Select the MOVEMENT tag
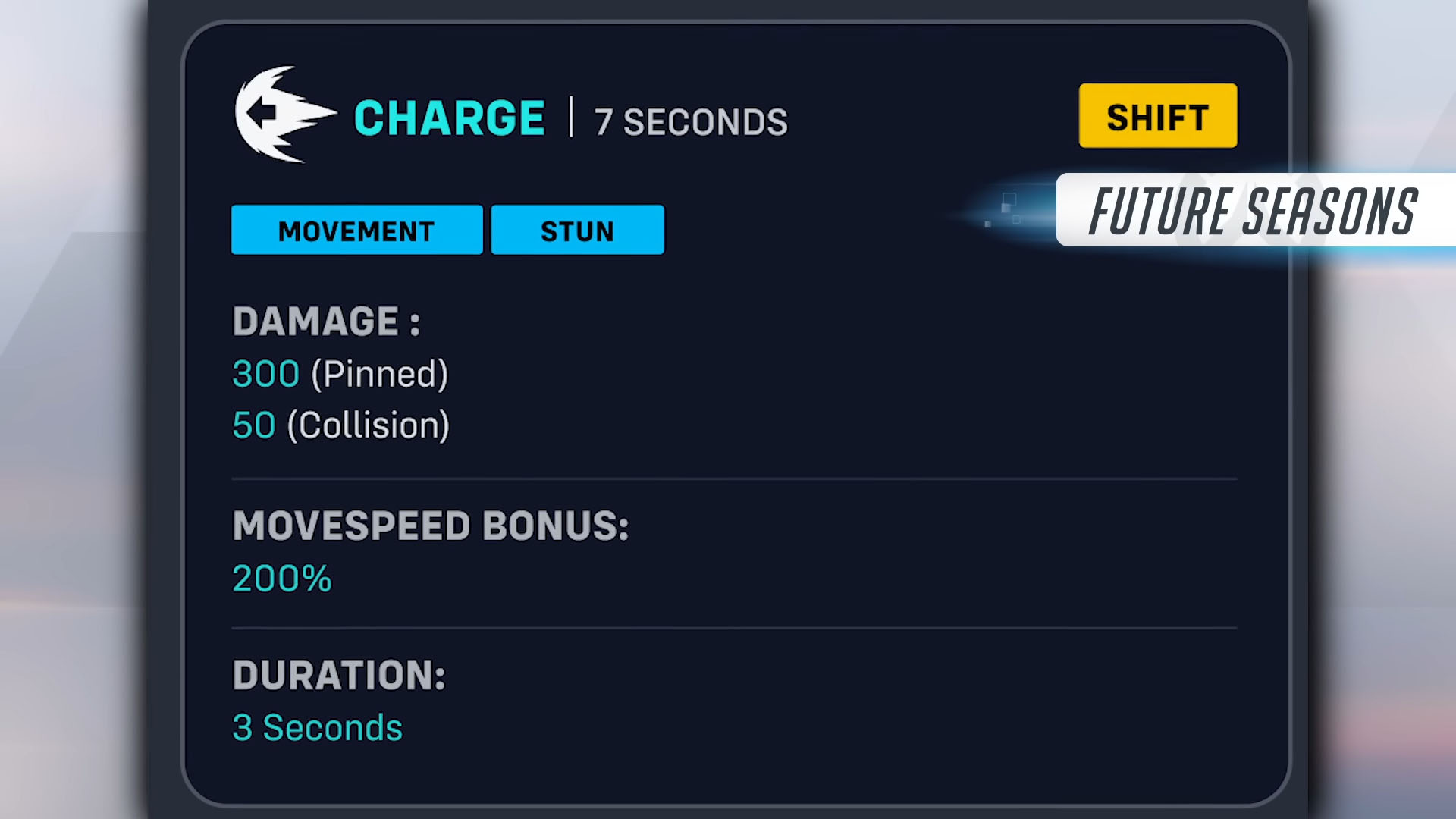The height and width of the screenshot is (819, 1456). [356, 231]
